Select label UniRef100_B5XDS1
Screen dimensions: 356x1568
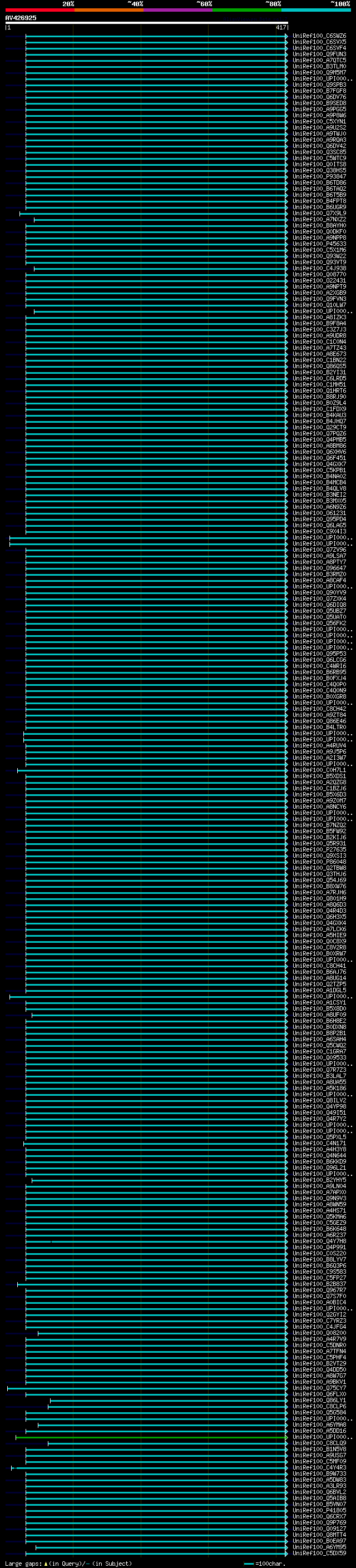point(319,776)
